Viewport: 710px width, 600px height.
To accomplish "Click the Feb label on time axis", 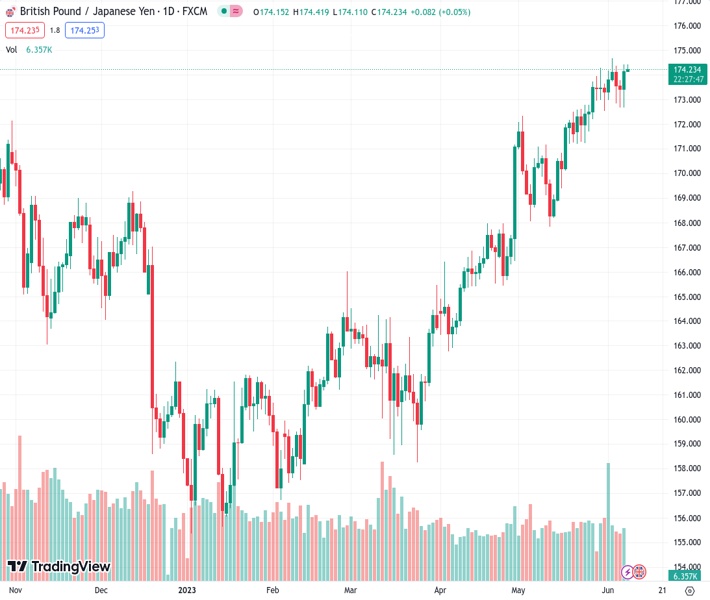I will pyautogui.click(x=272, y=591).
